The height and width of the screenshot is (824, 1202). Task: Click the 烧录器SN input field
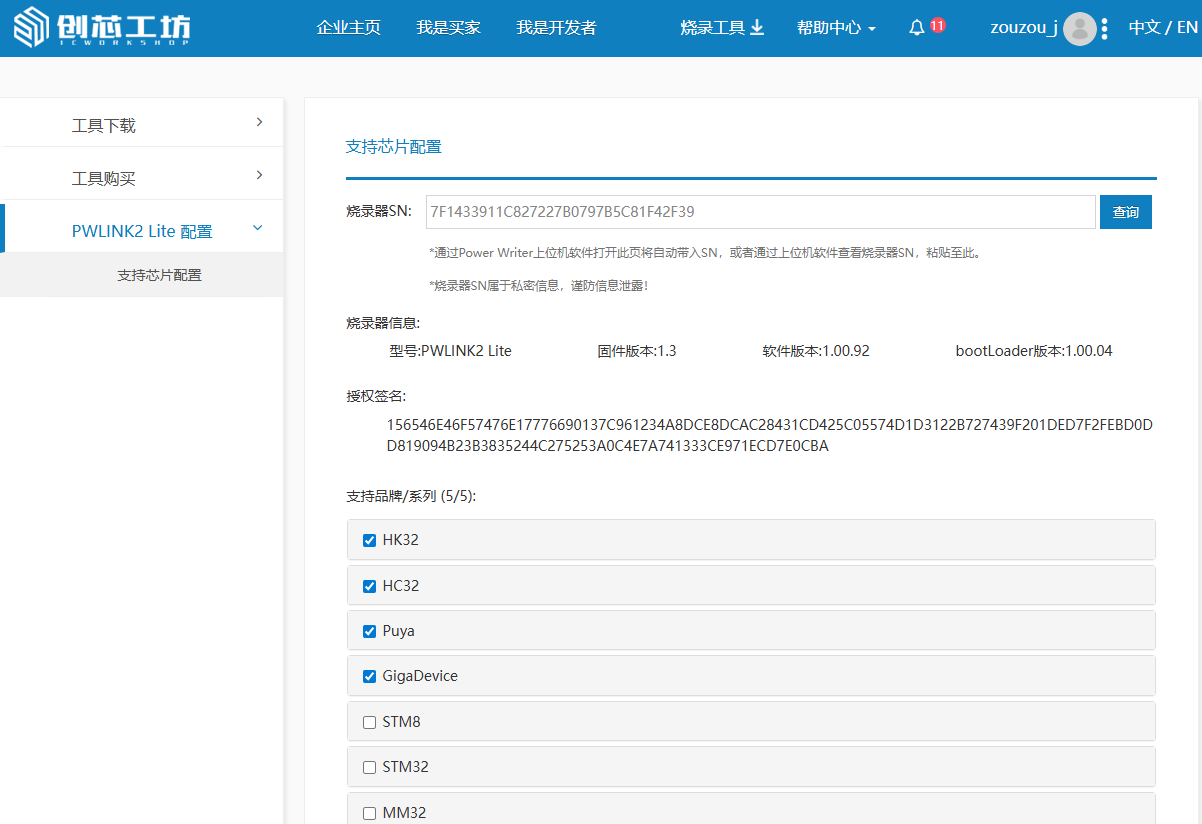760,212
